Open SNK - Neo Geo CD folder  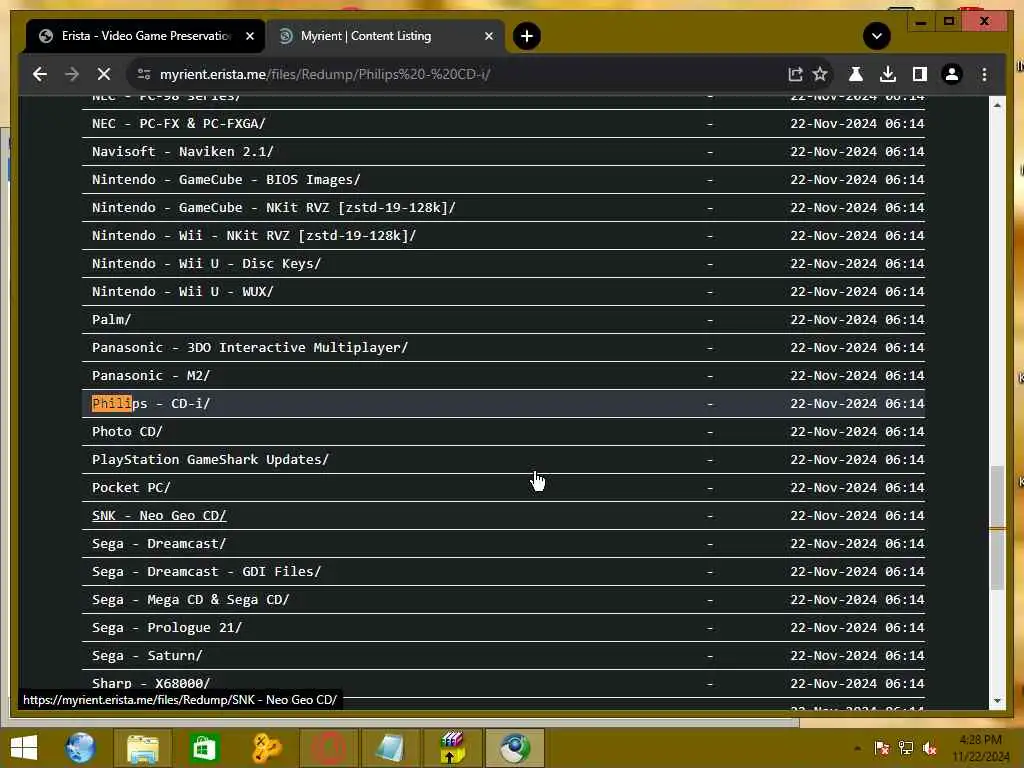coord(159,516)
